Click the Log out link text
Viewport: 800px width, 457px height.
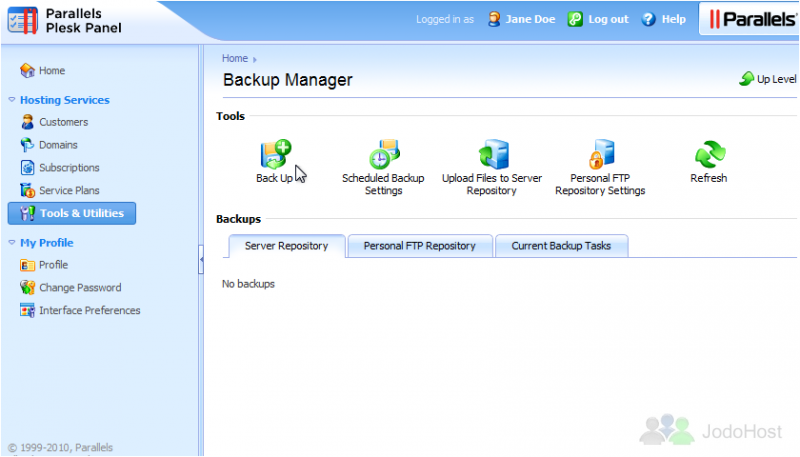click(608, 19)
